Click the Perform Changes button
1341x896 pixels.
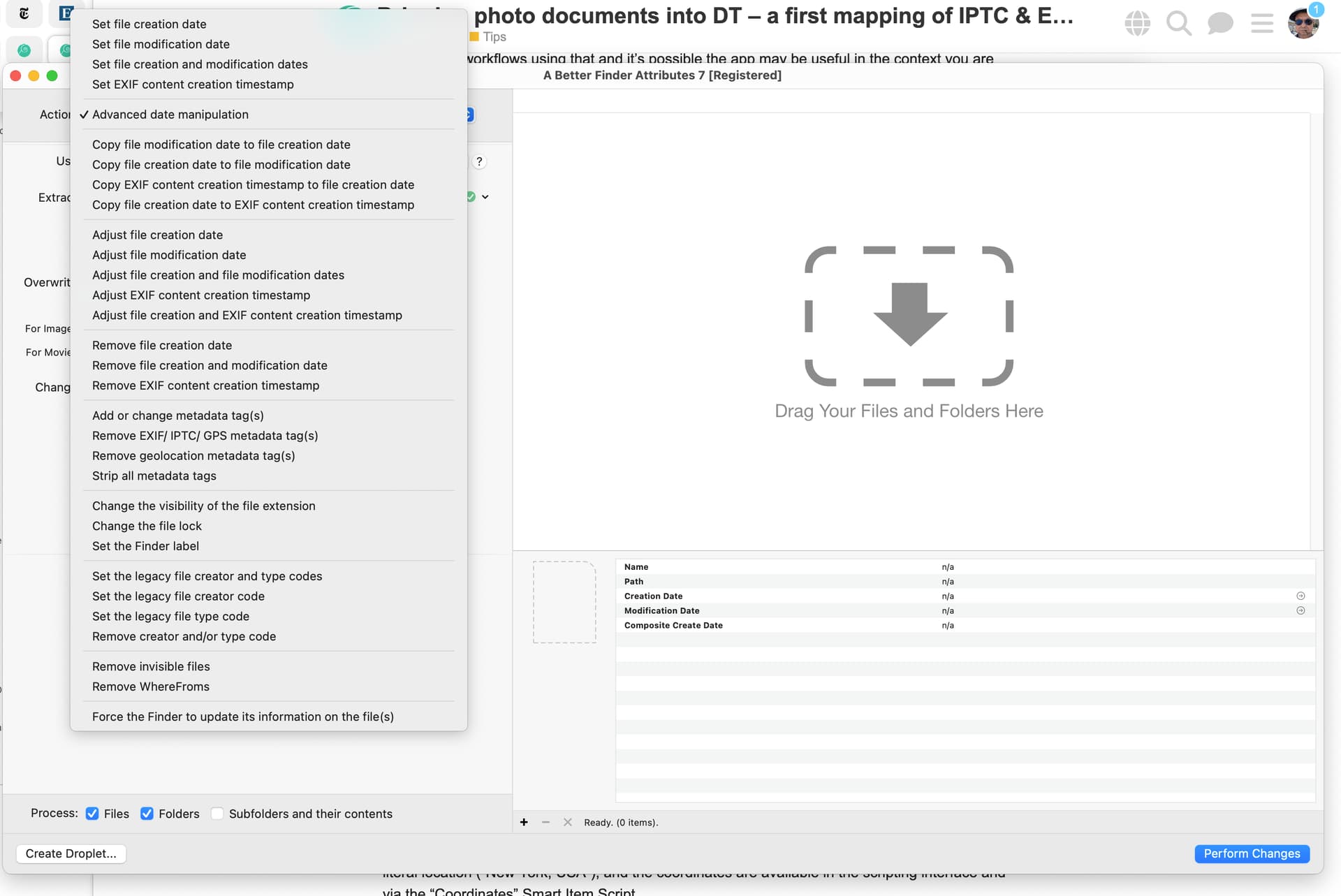click(1252, 853)
